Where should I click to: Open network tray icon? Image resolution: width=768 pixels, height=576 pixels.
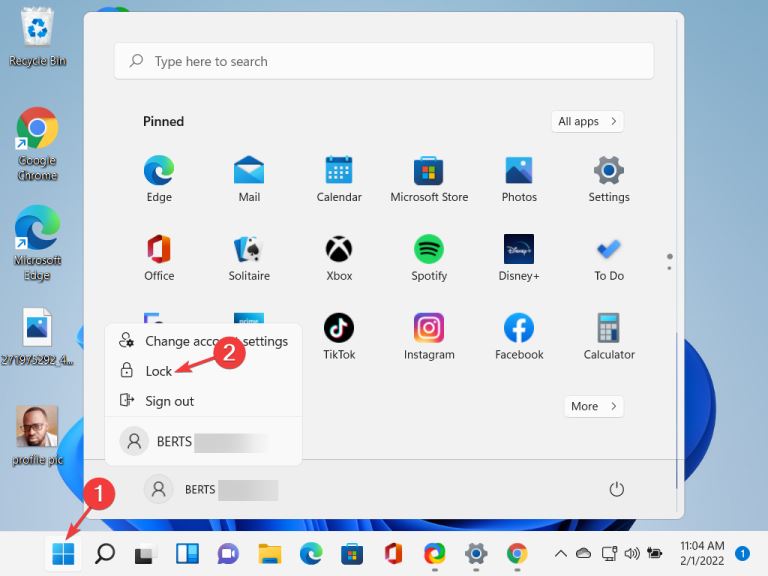click(x=609, y=553)
